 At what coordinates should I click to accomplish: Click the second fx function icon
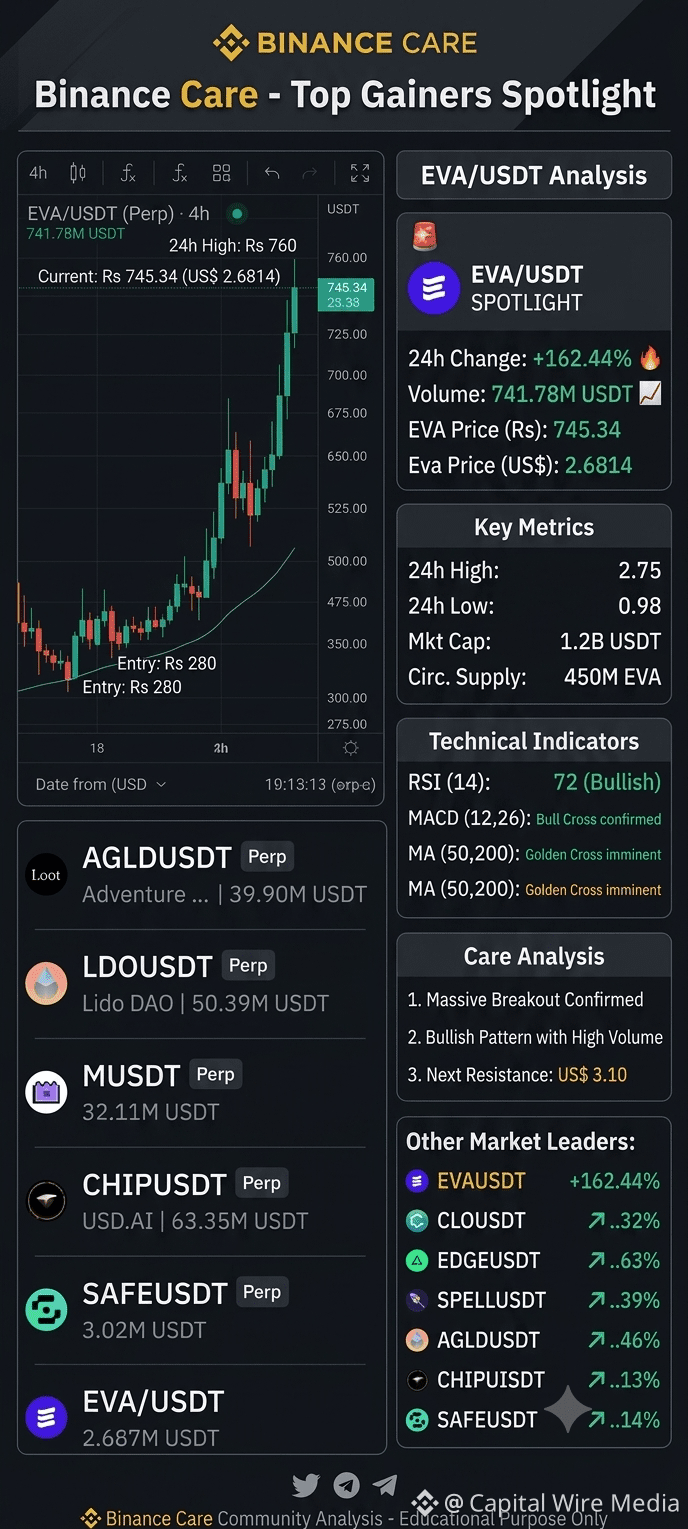(x=179, y=173)
